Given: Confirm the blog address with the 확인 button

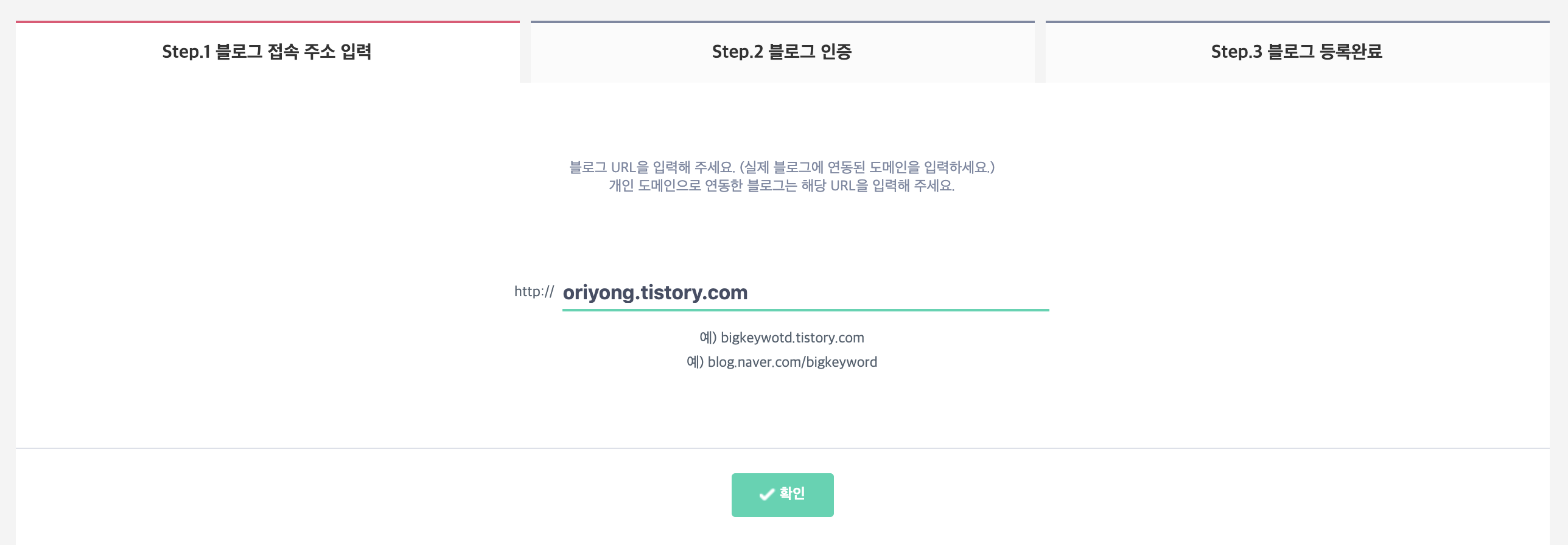Looking at the screenshot, I should click(782, 495).
